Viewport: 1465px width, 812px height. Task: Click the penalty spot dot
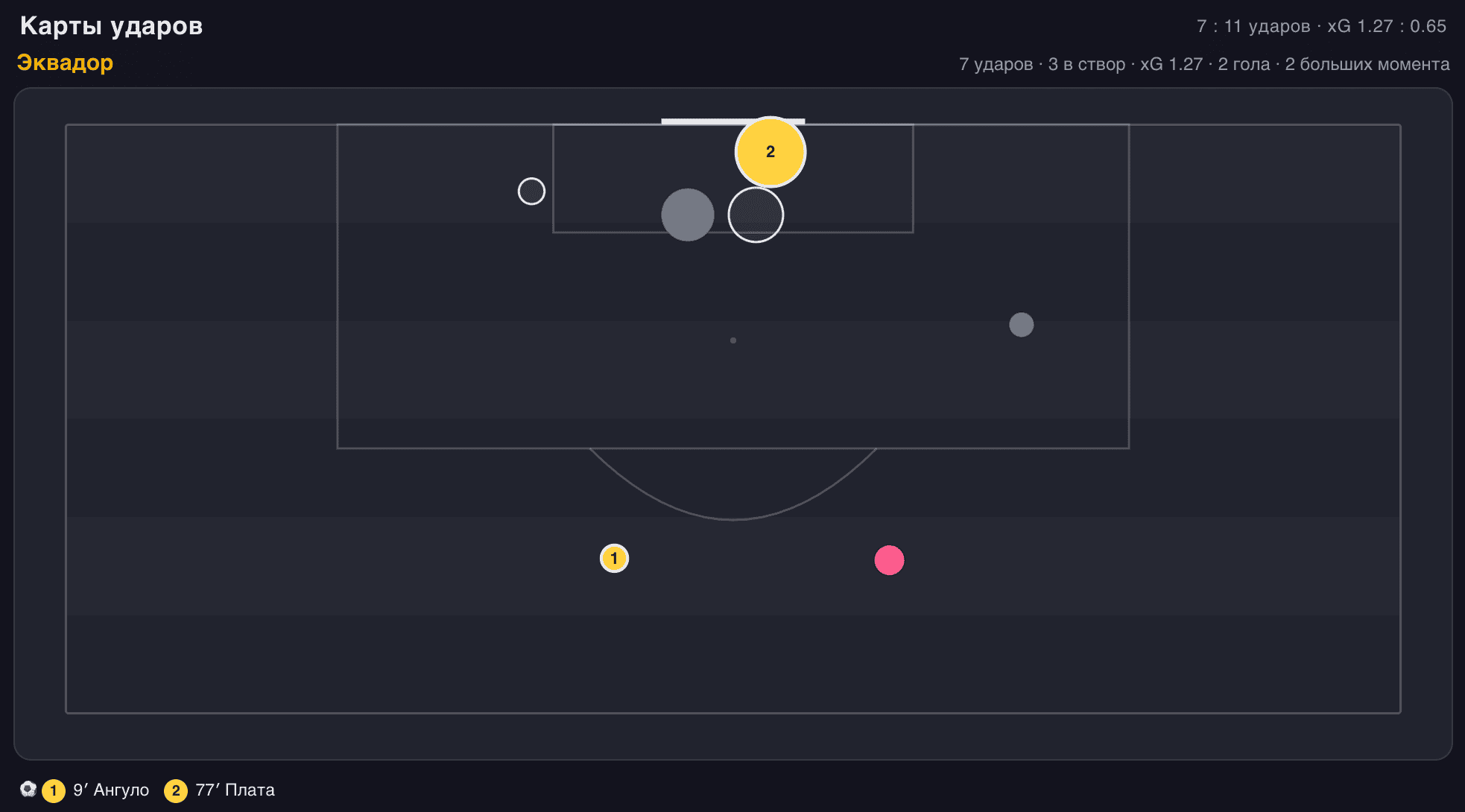(733, 340)
